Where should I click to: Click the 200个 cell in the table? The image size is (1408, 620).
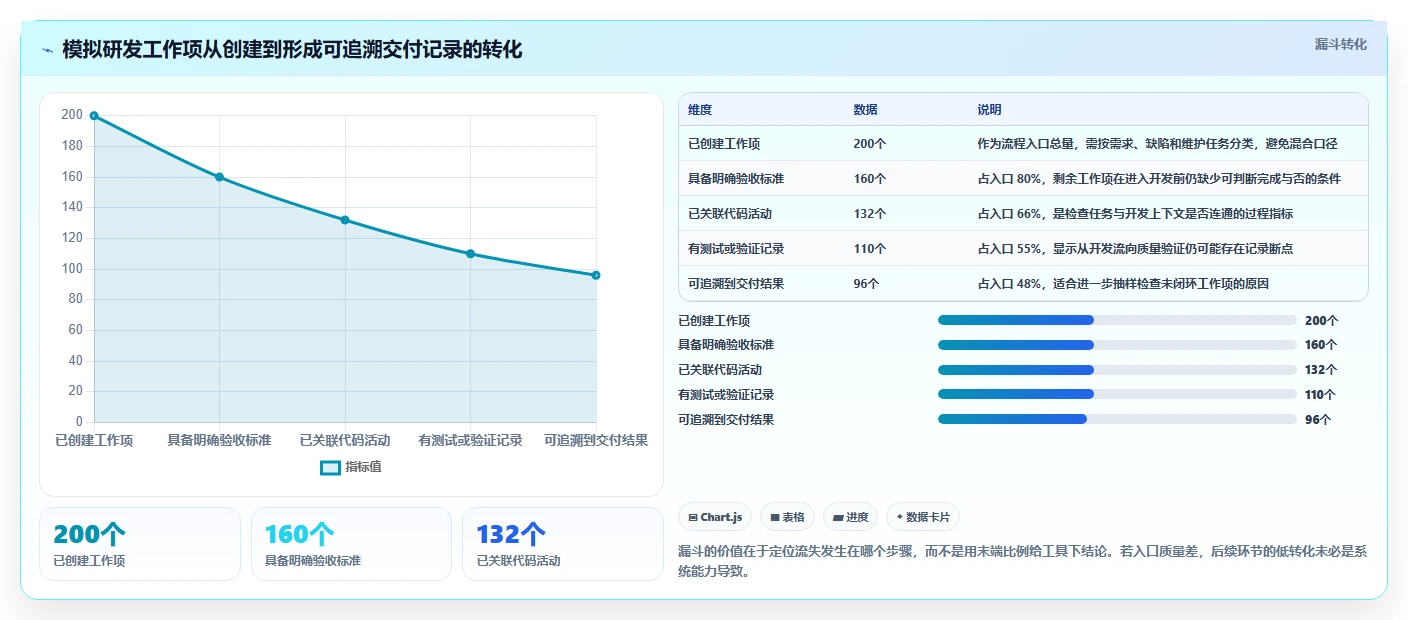click(x=870, y=144)
